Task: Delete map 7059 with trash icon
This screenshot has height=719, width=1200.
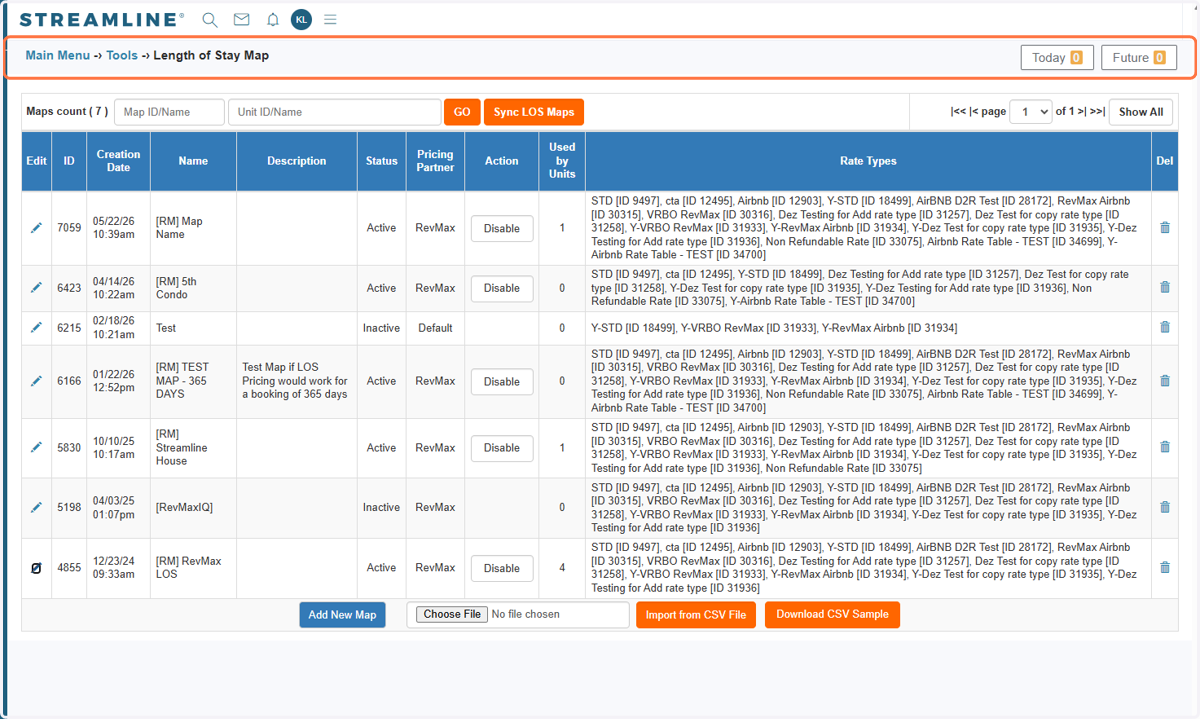Action: point(1164,228)
